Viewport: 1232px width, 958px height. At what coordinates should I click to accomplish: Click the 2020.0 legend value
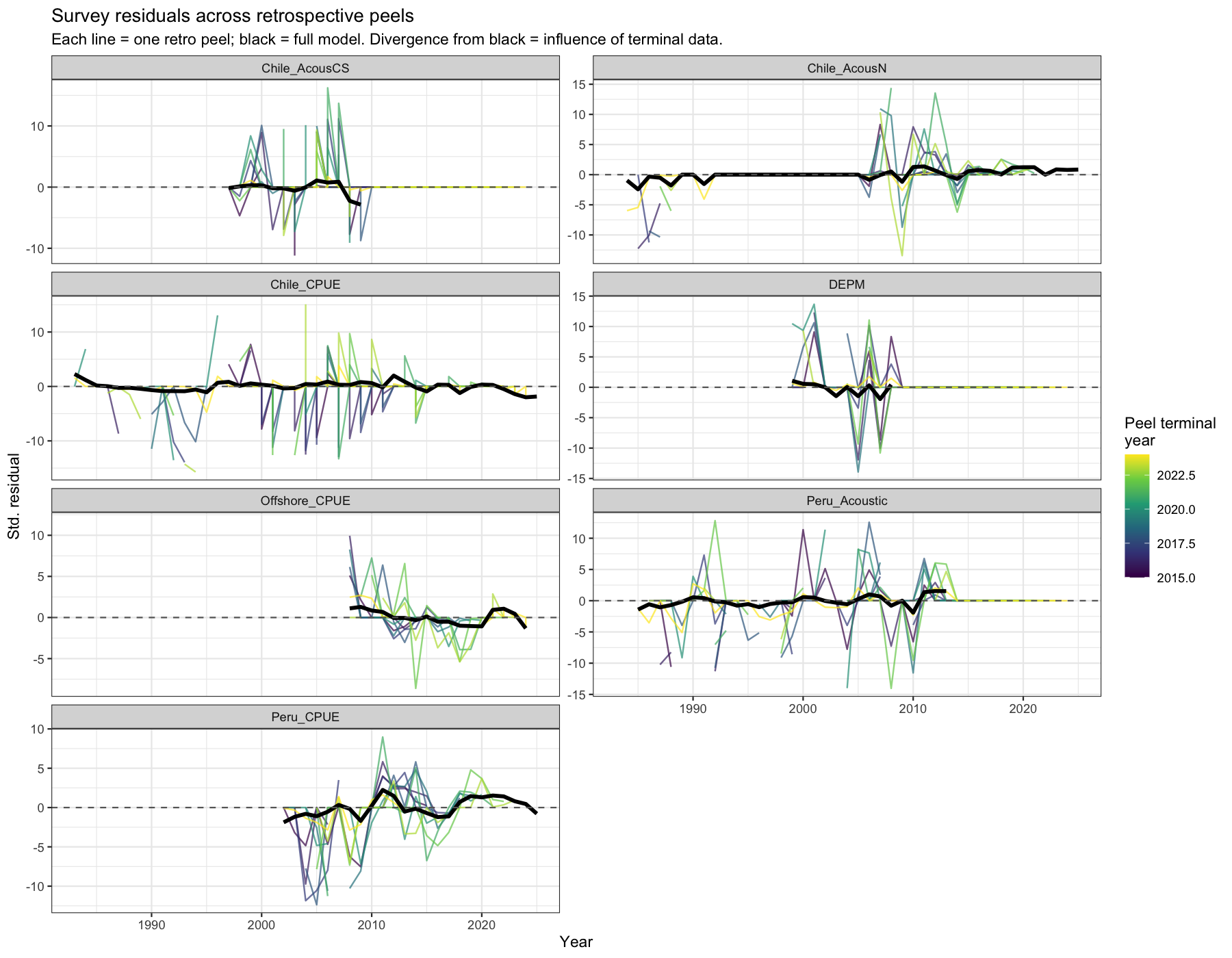(x=1176, y=510)
